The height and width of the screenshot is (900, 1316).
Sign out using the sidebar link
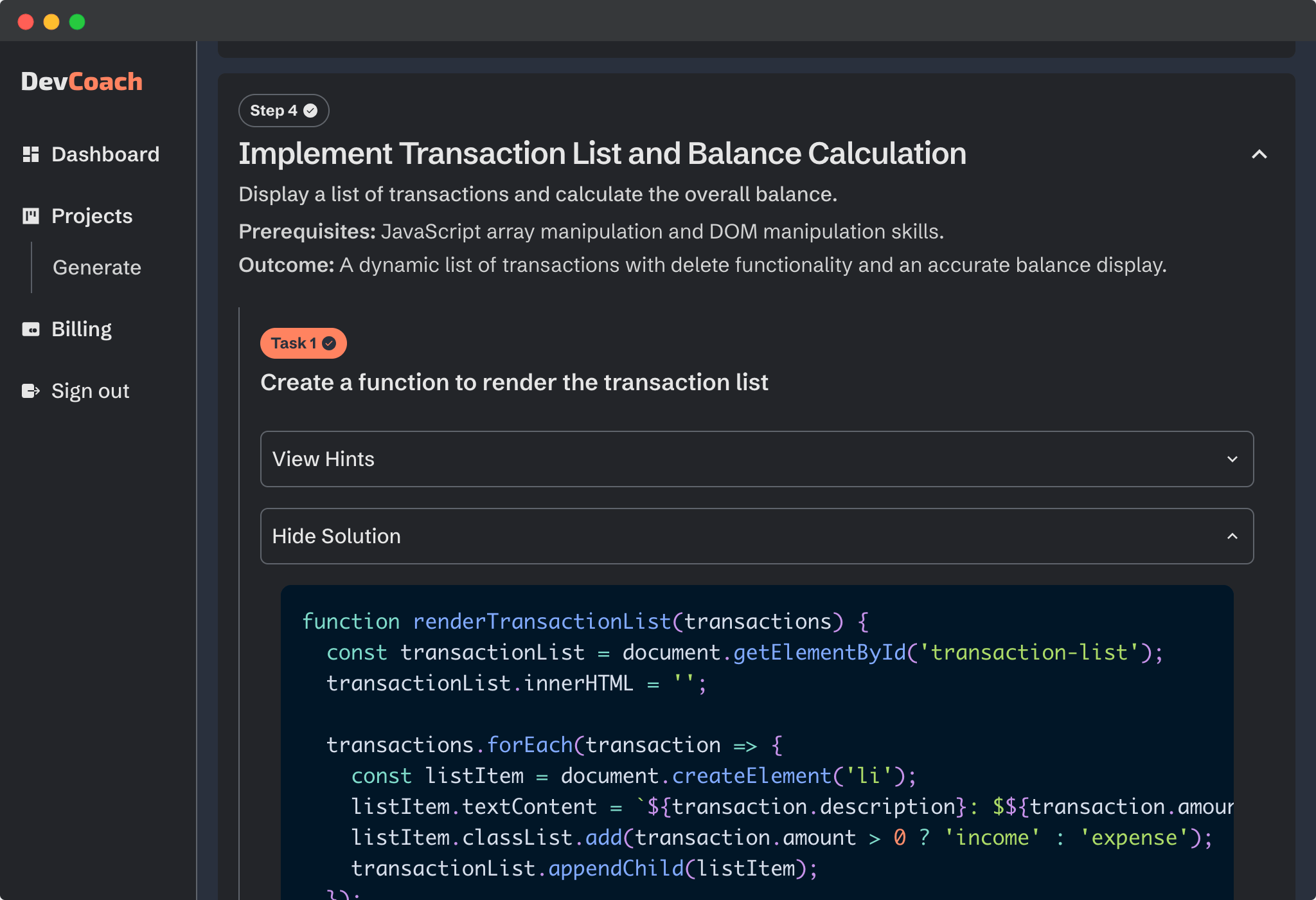[90, 391]
